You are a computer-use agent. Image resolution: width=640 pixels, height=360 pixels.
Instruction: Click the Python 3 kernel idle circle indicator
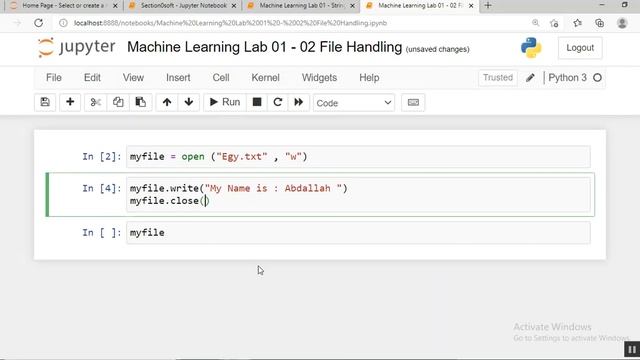(598, 78)
